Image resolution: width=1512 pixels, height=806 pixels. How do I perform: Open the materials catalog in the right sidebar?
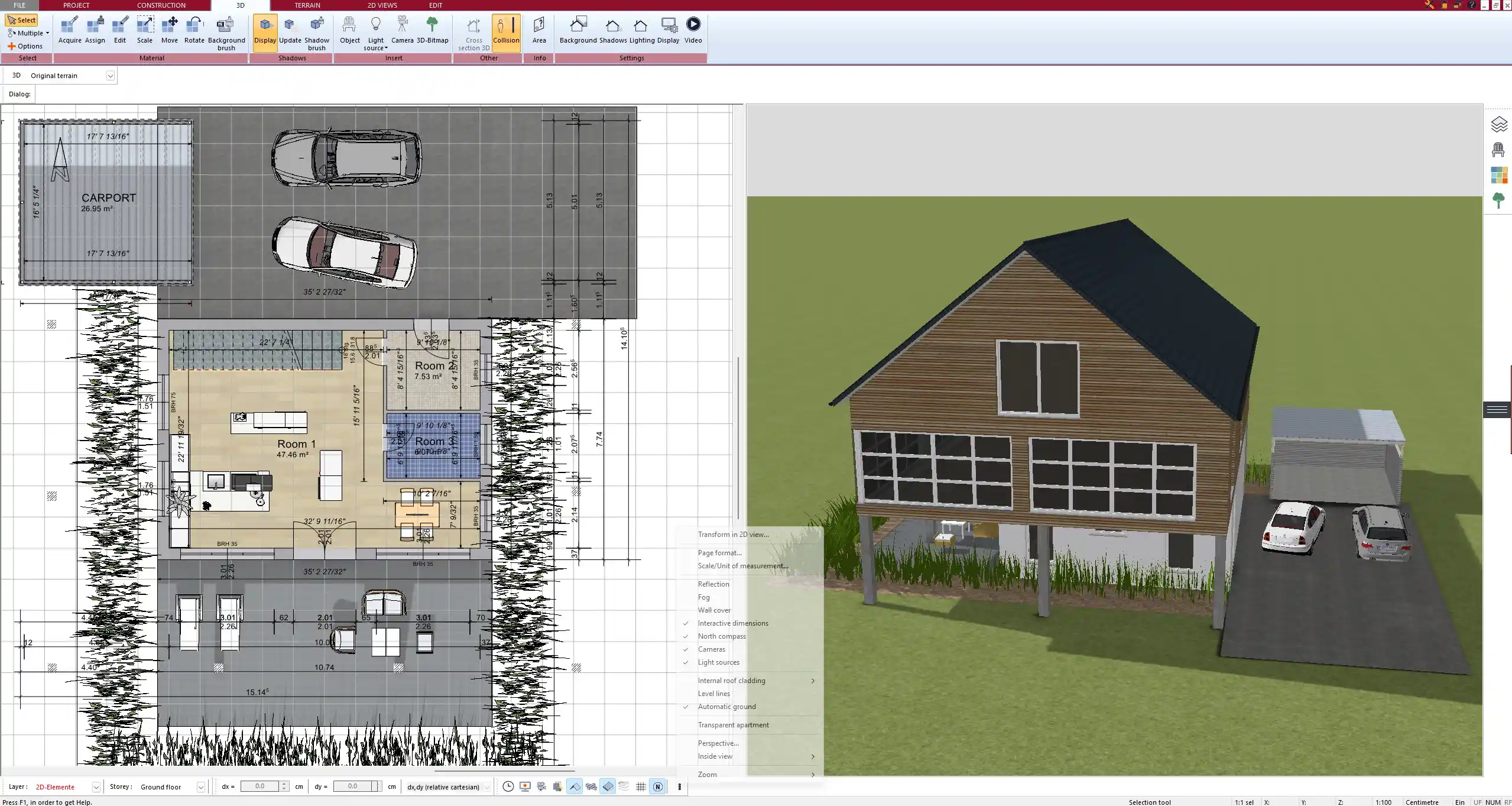(1499, 175)
